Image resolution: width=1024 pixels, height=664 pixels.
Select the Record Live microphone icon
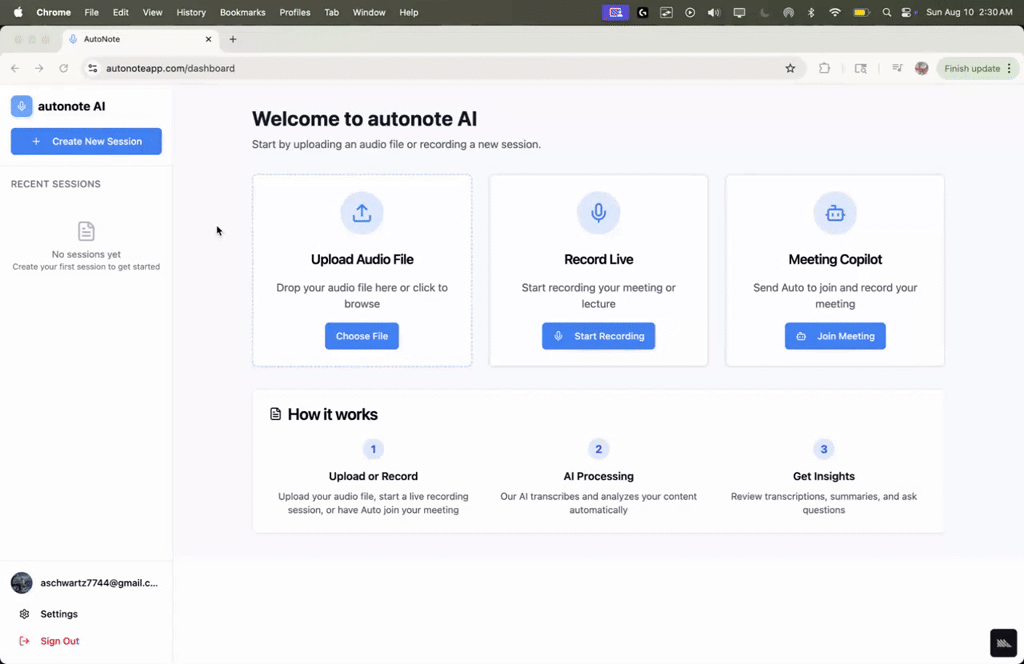tap(598, 212)
